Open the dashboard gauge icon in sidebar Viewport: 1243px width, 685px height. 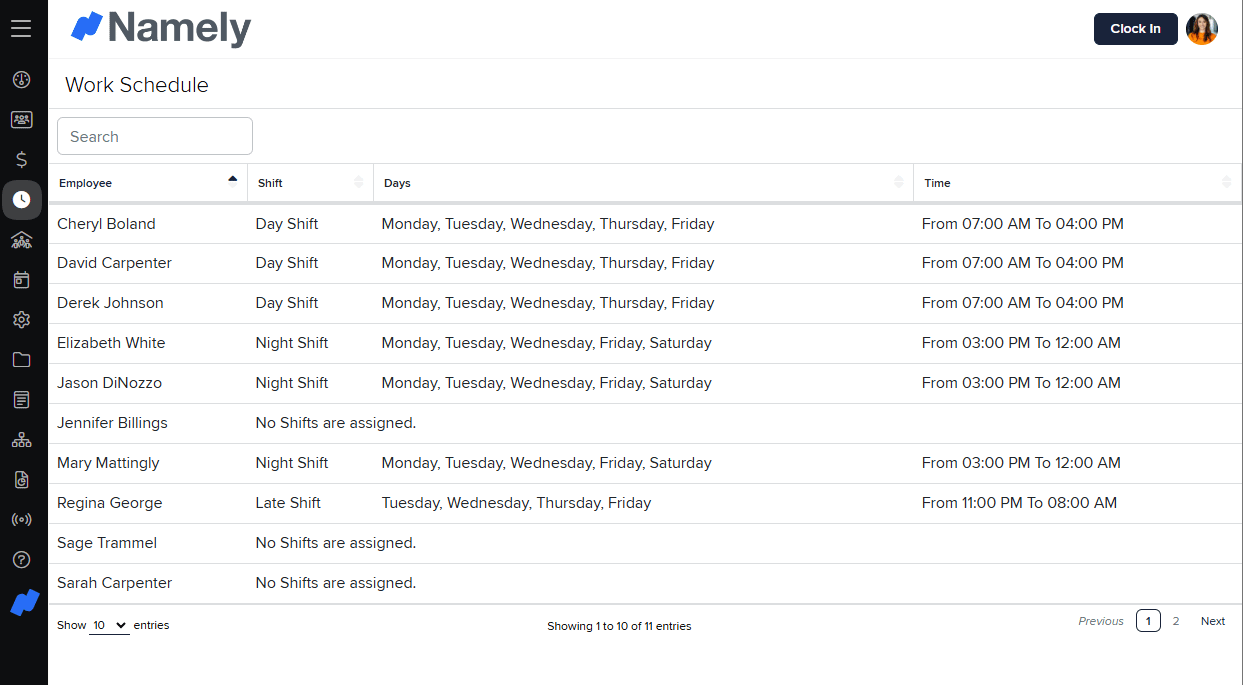point(21,80)
